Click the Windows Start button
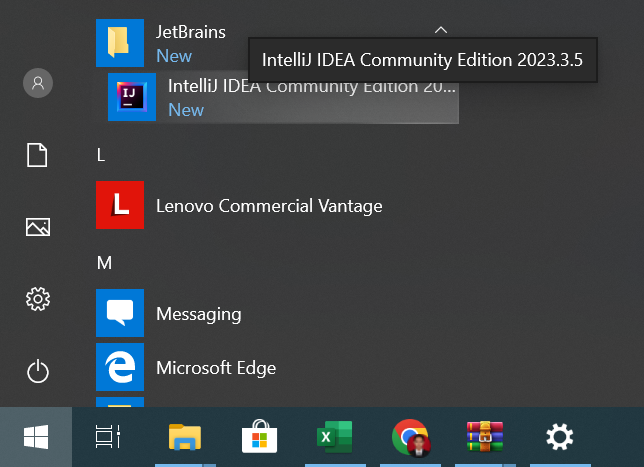Image resolution: width=644 pixels, height=467 pixels. coord(36,437)
